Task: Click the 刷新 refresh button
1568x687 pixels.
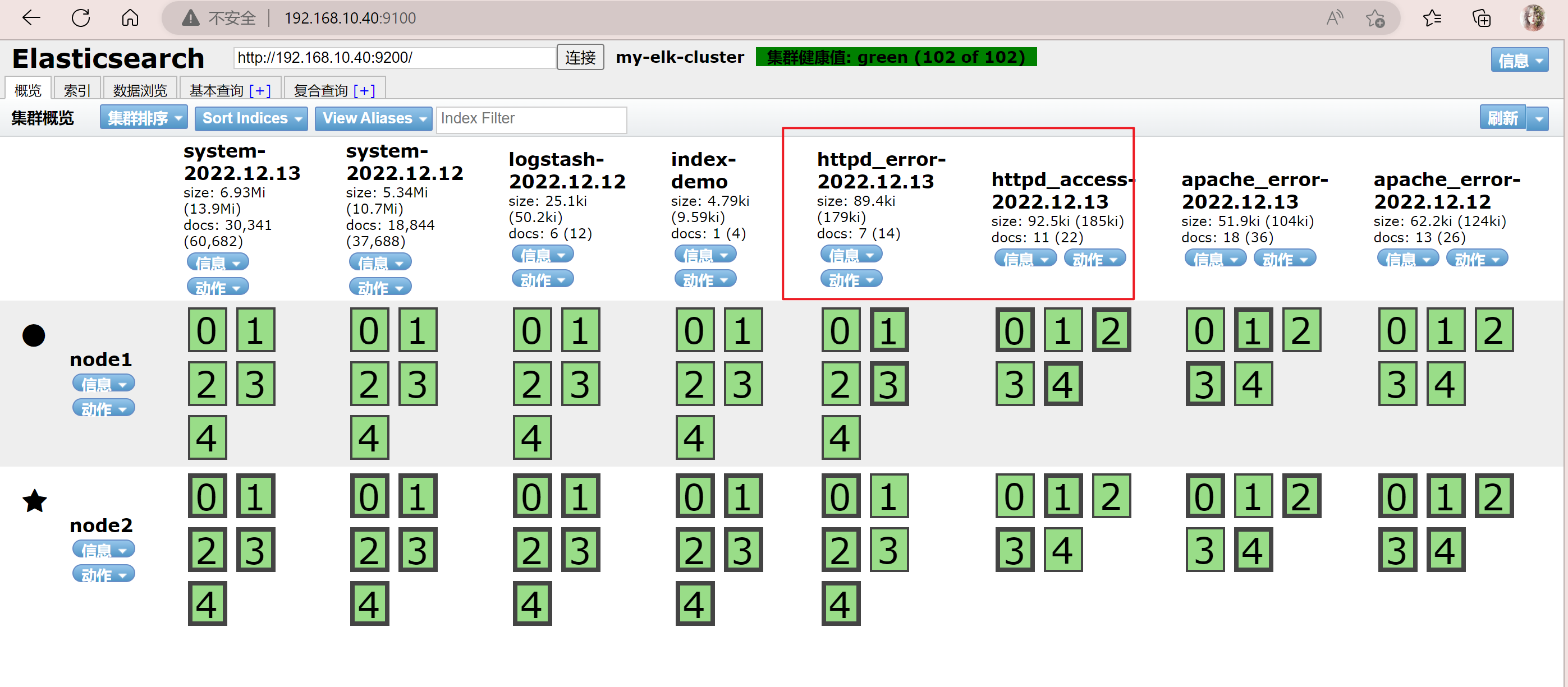Action: click(x=1503, y=118)
